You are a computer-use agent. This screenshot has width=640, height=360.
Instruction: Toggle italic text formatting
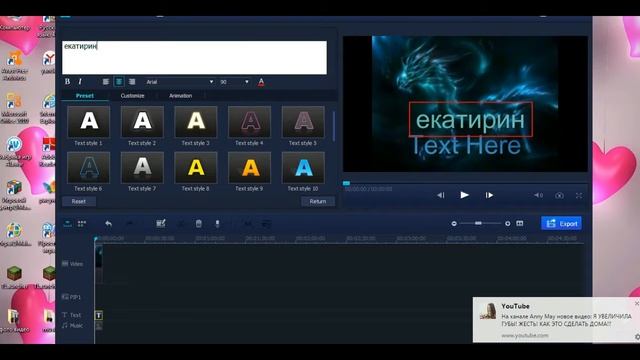(x=80, y=82)
